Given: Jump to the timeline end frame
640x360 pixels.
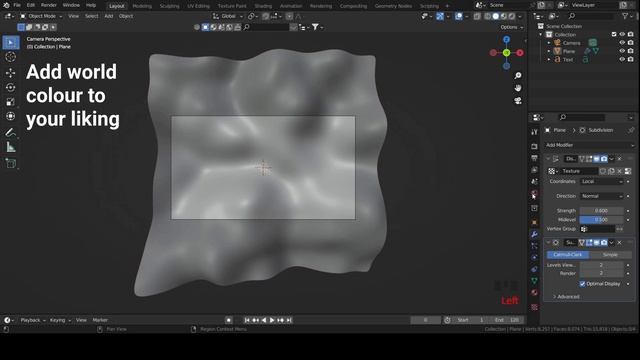Looking at the screenshot, I should pos(289,320).
